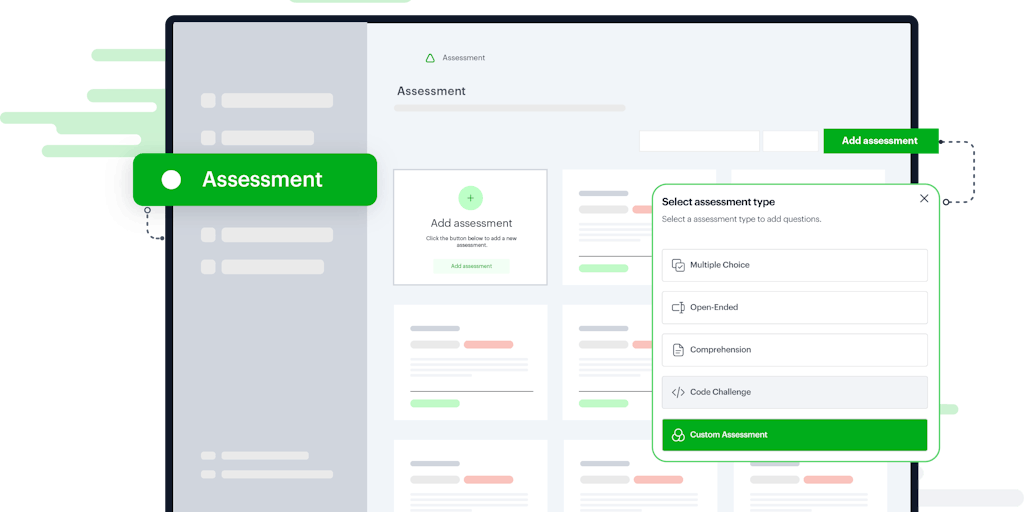
Task: Click the Comprehension document icon
Action: point(678,350)
